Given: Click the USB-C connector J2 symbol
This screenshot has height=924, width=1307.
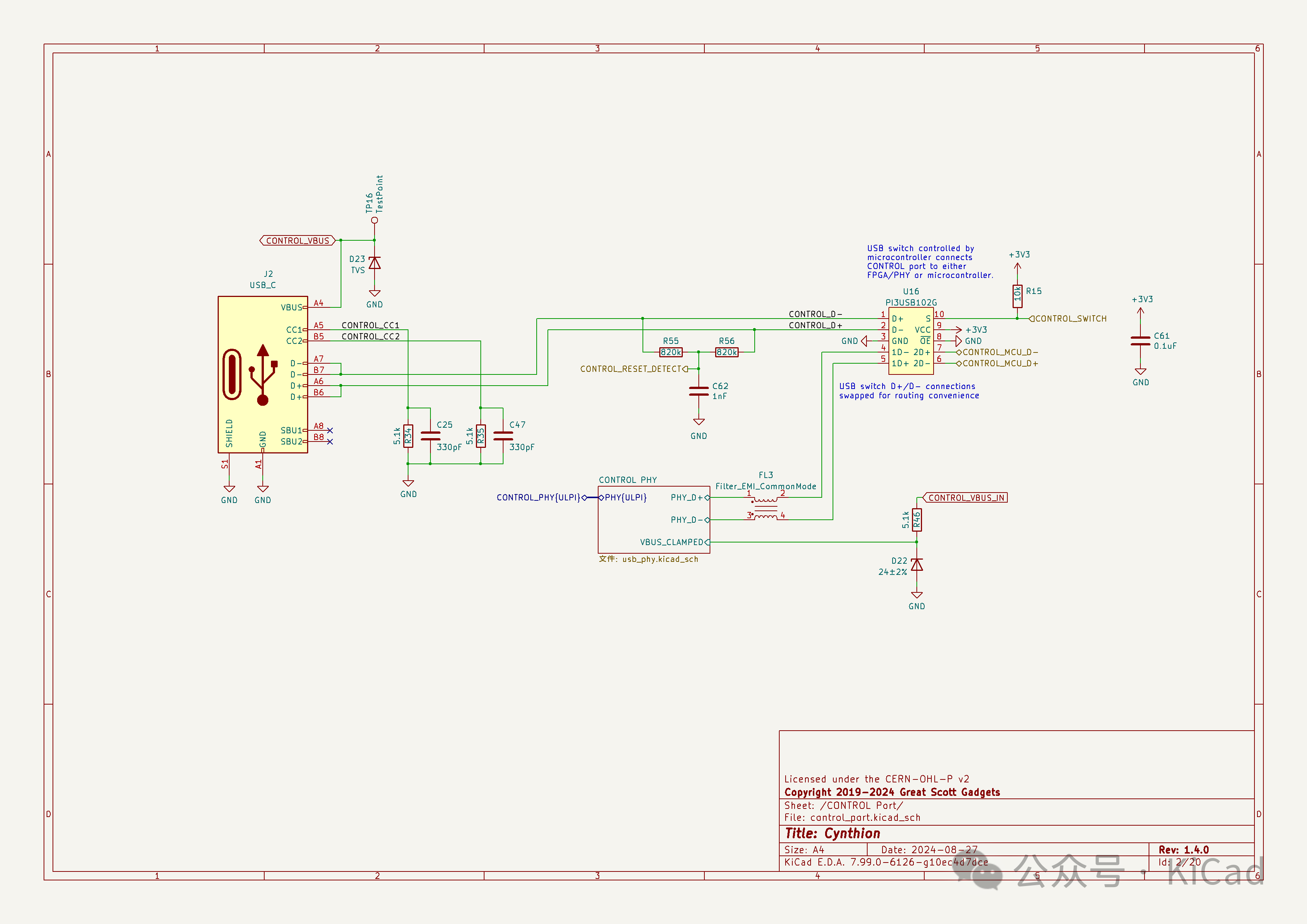Looking at the screenshot, I should tap(262, 374).
